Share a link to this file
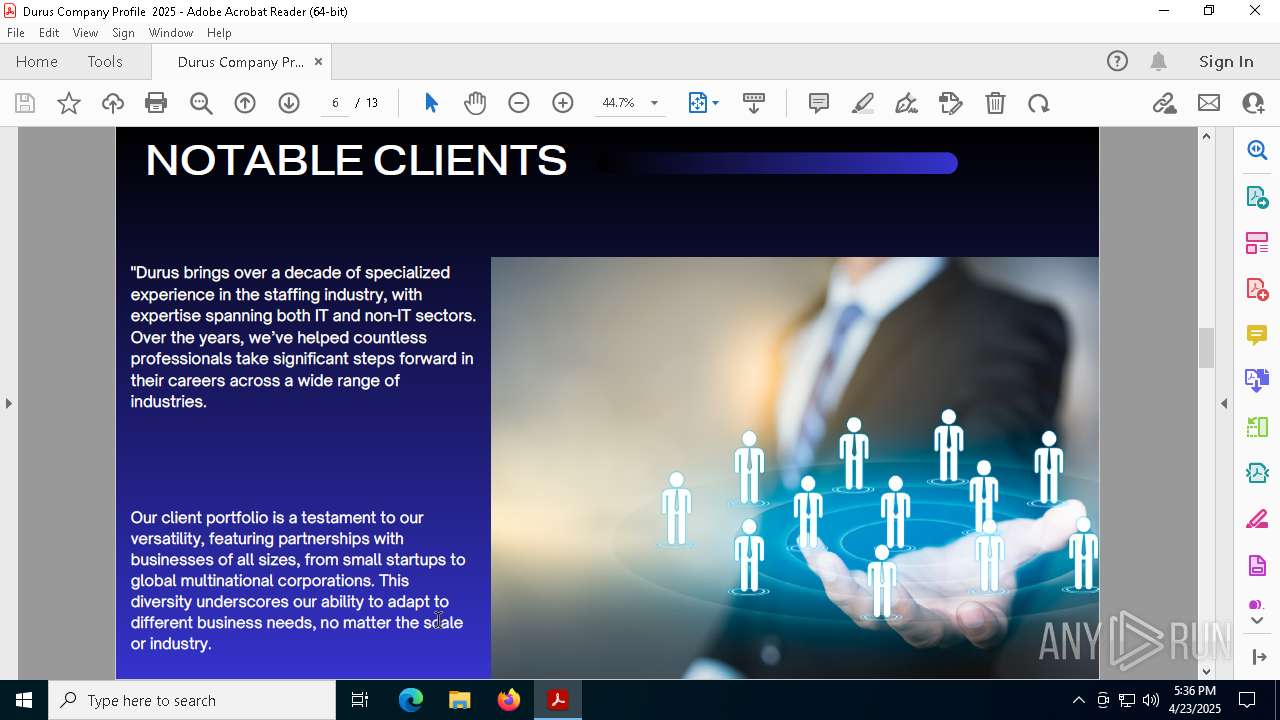Viewport: 1280px width, 720px height. (1164, 103)
